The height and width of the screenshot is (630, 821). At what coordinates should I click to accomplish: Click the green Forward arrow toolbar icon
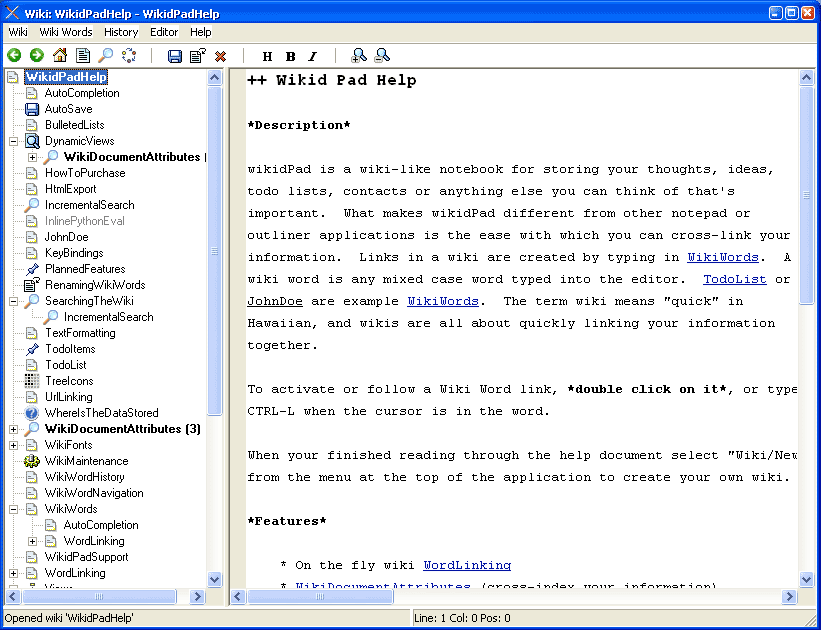click(x=37, y=56)
